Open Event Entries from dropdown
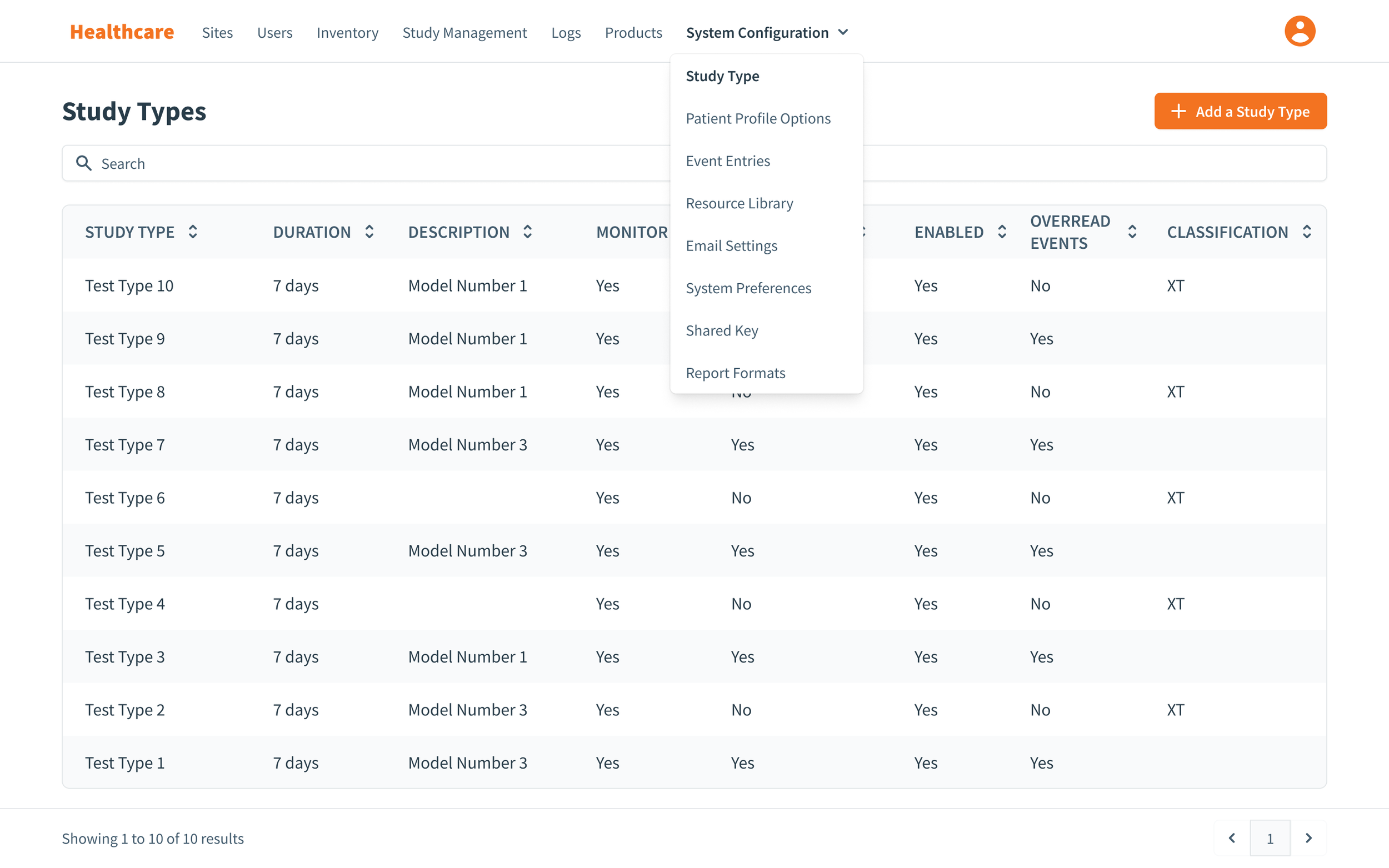Image resolution: width=1389 pixels, height=868 pixels. click(x=727, y=161)
